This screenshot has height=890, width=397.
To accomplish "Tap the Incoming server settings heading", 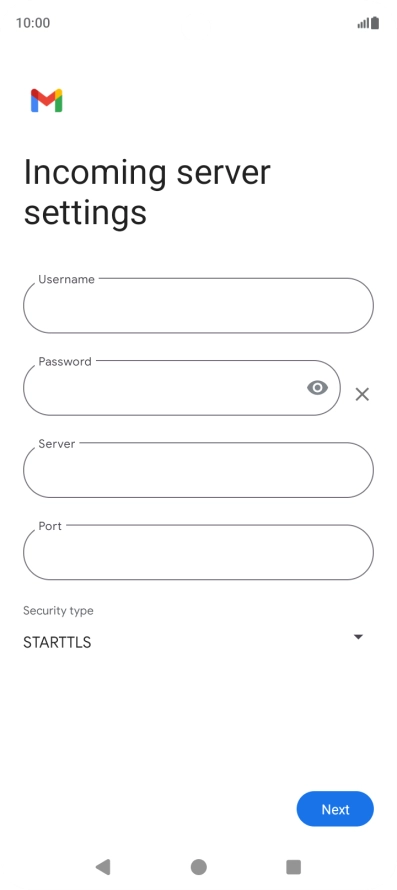I will pos(147,192).
